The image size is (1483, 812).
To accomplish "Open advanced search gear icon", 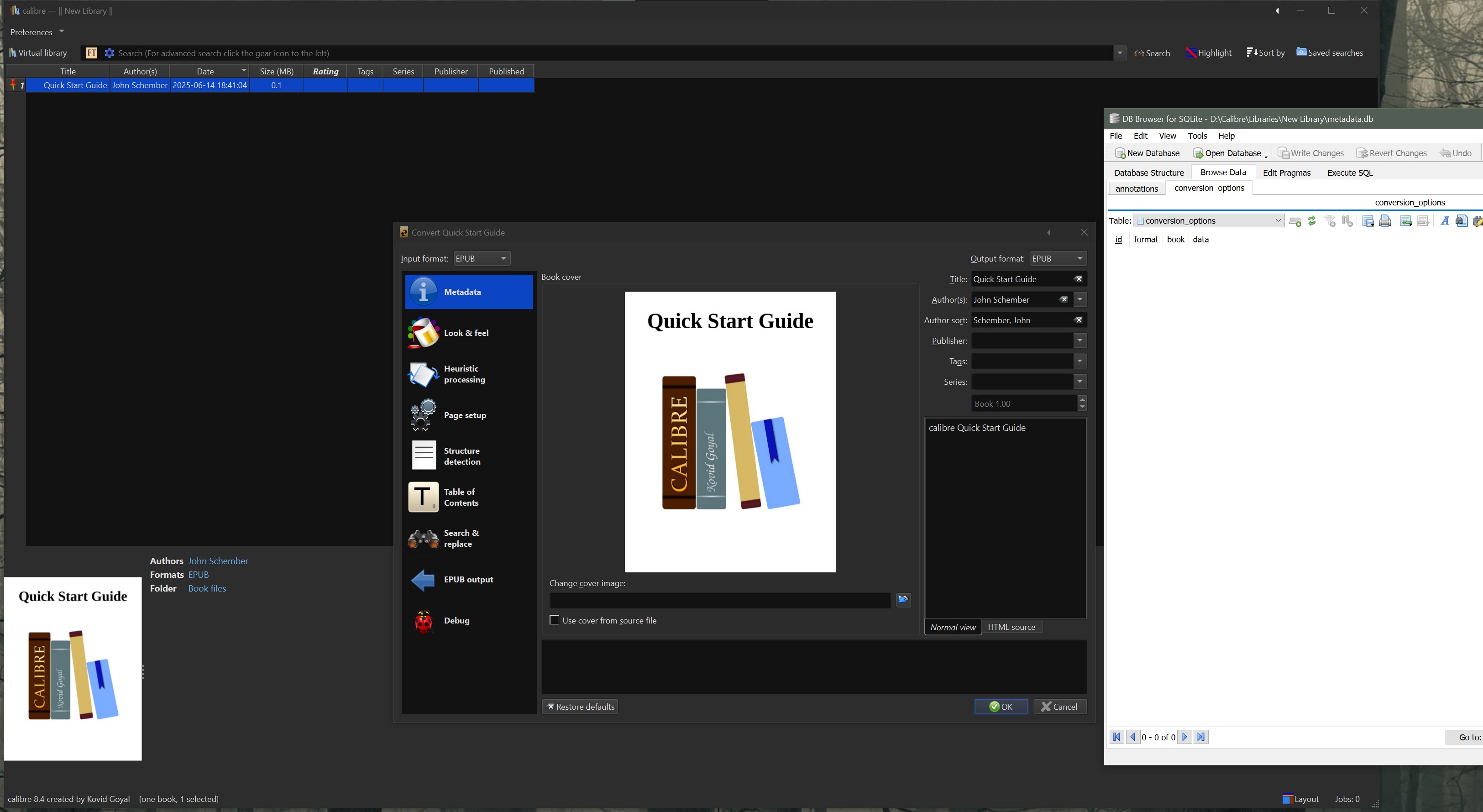I will click(110, 53).
